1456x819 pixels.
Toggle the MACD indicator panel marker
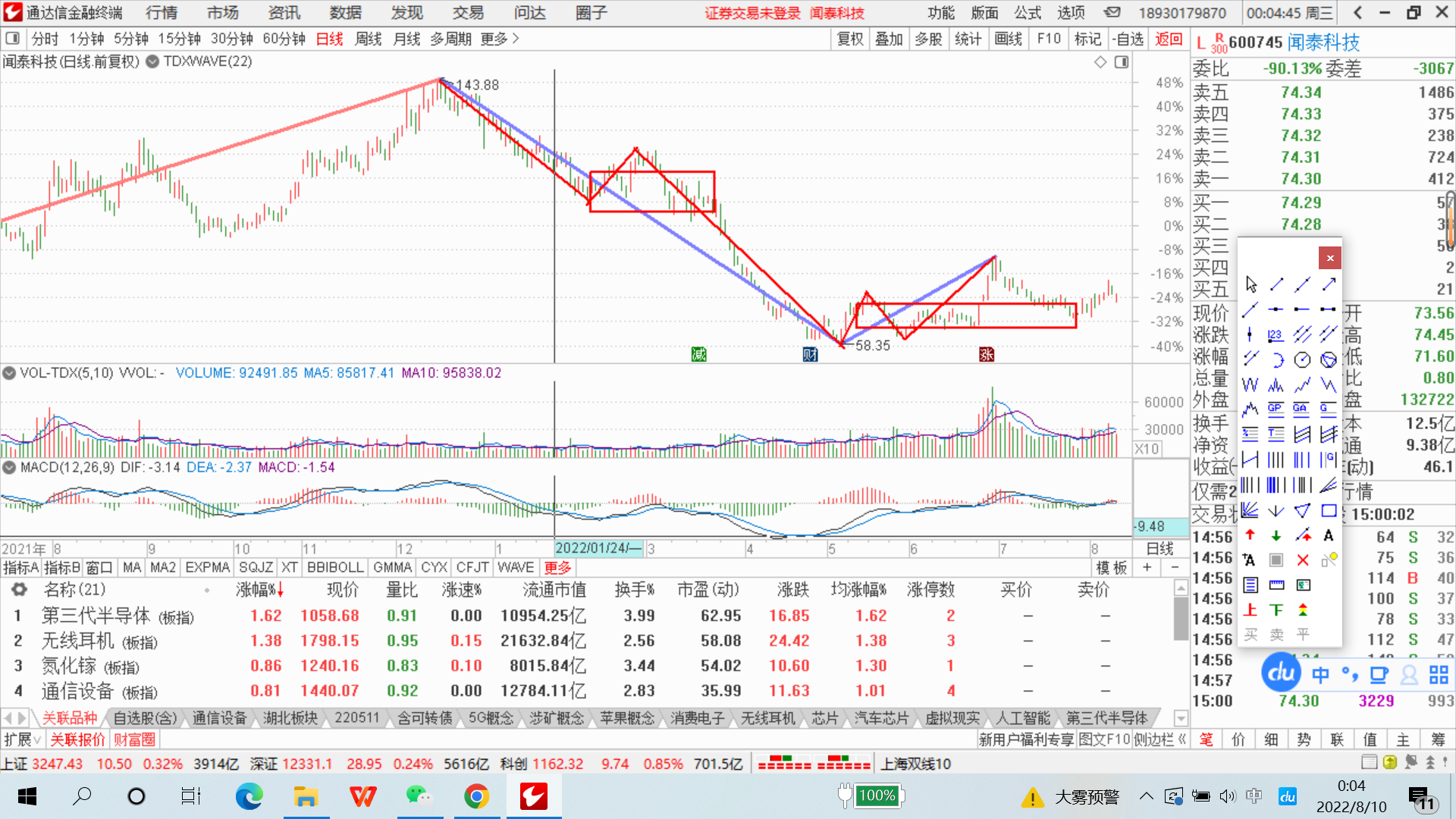coord(9,467)
